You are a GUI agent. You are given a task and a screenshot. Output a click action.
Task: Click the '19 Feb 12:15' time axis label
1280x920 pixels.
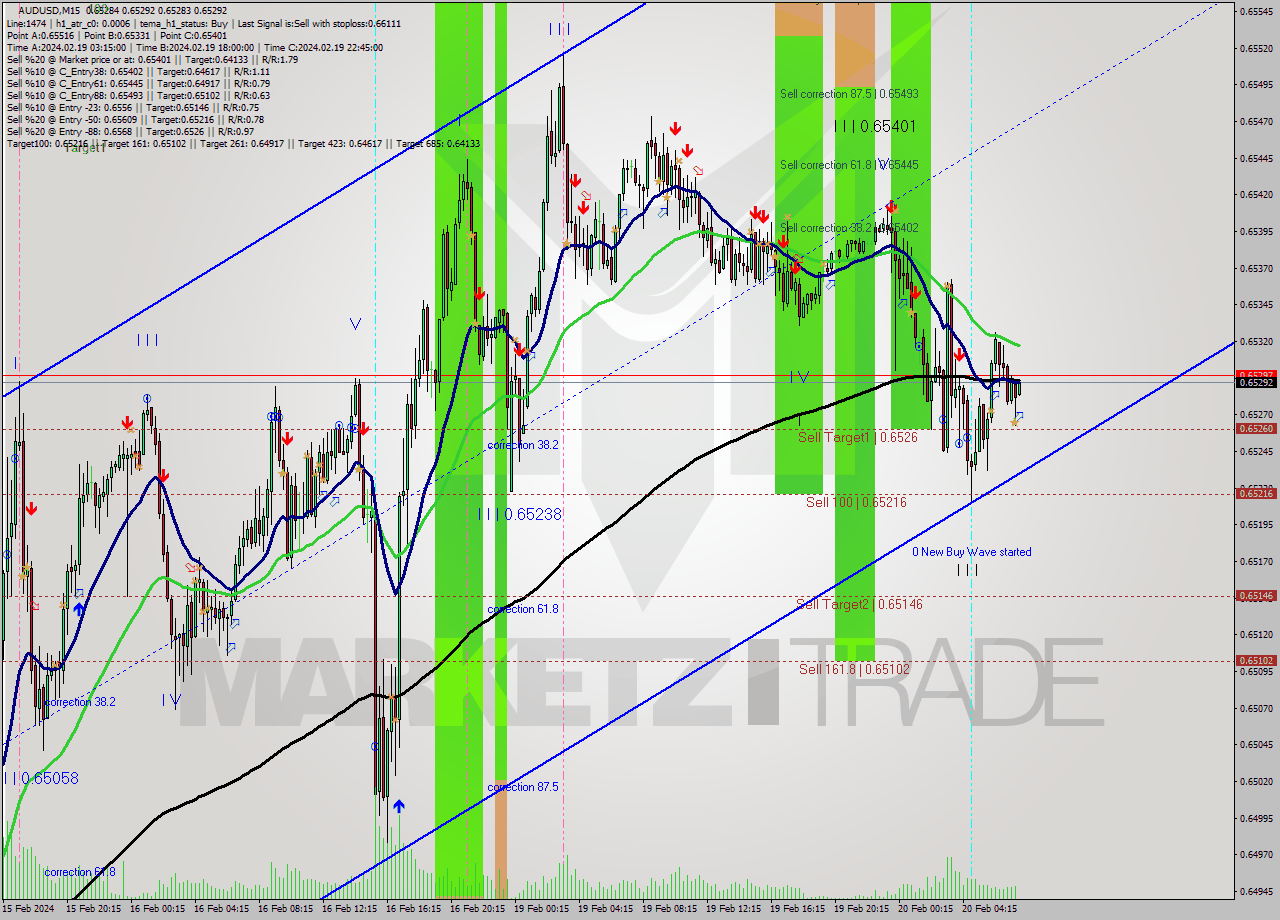coord(734,909)
